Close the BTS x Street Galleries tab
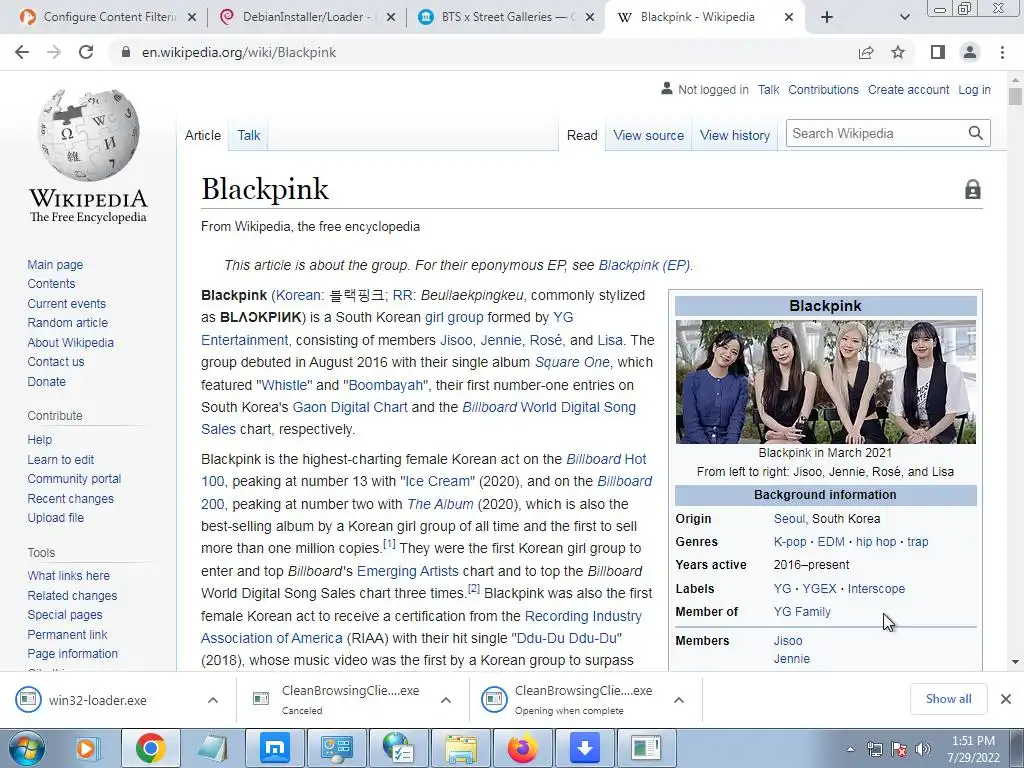1024x768 pixels. click(590, 17)
